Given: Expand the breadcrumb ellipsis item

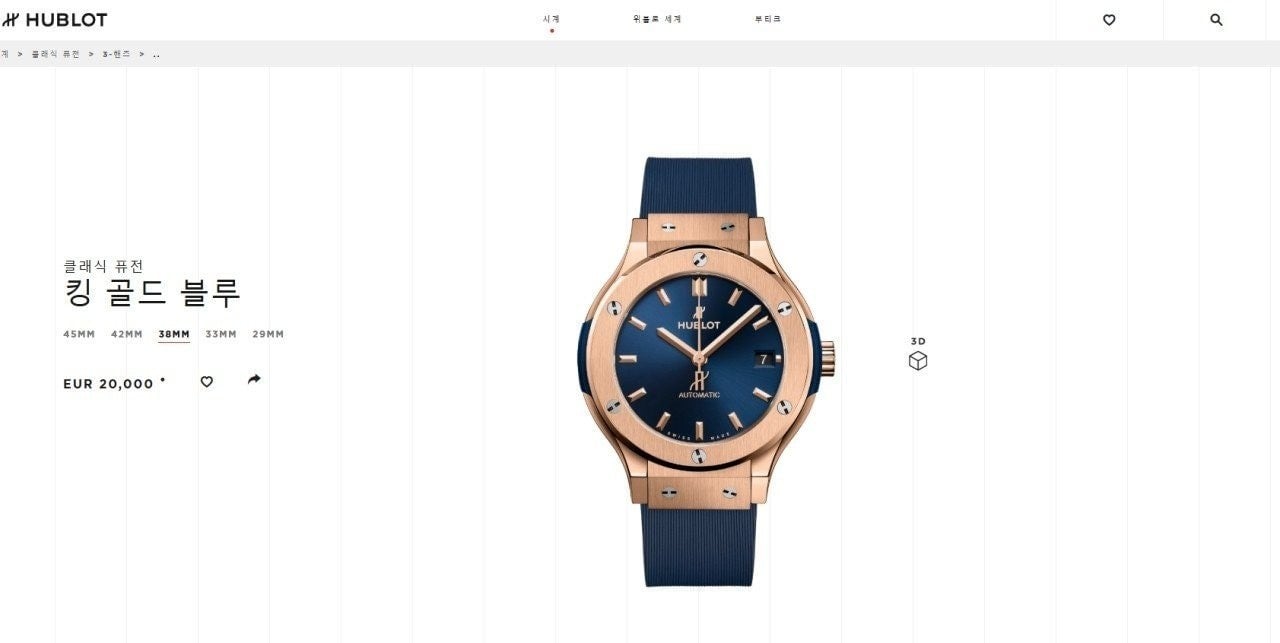Looking at the screenshot, I should [156, 55].
